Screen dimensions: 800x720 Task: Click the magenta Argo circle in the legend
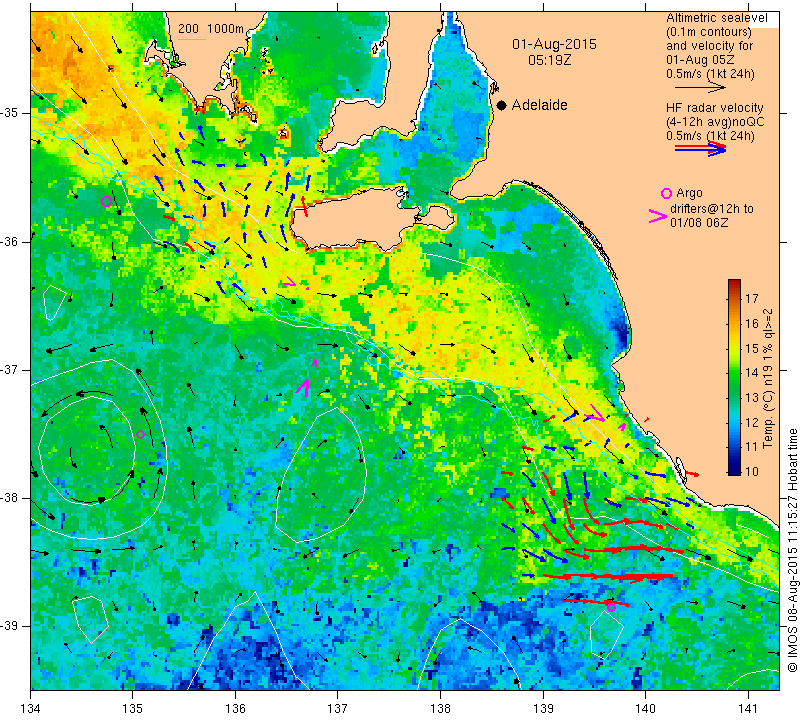click(x=666, y=193)
